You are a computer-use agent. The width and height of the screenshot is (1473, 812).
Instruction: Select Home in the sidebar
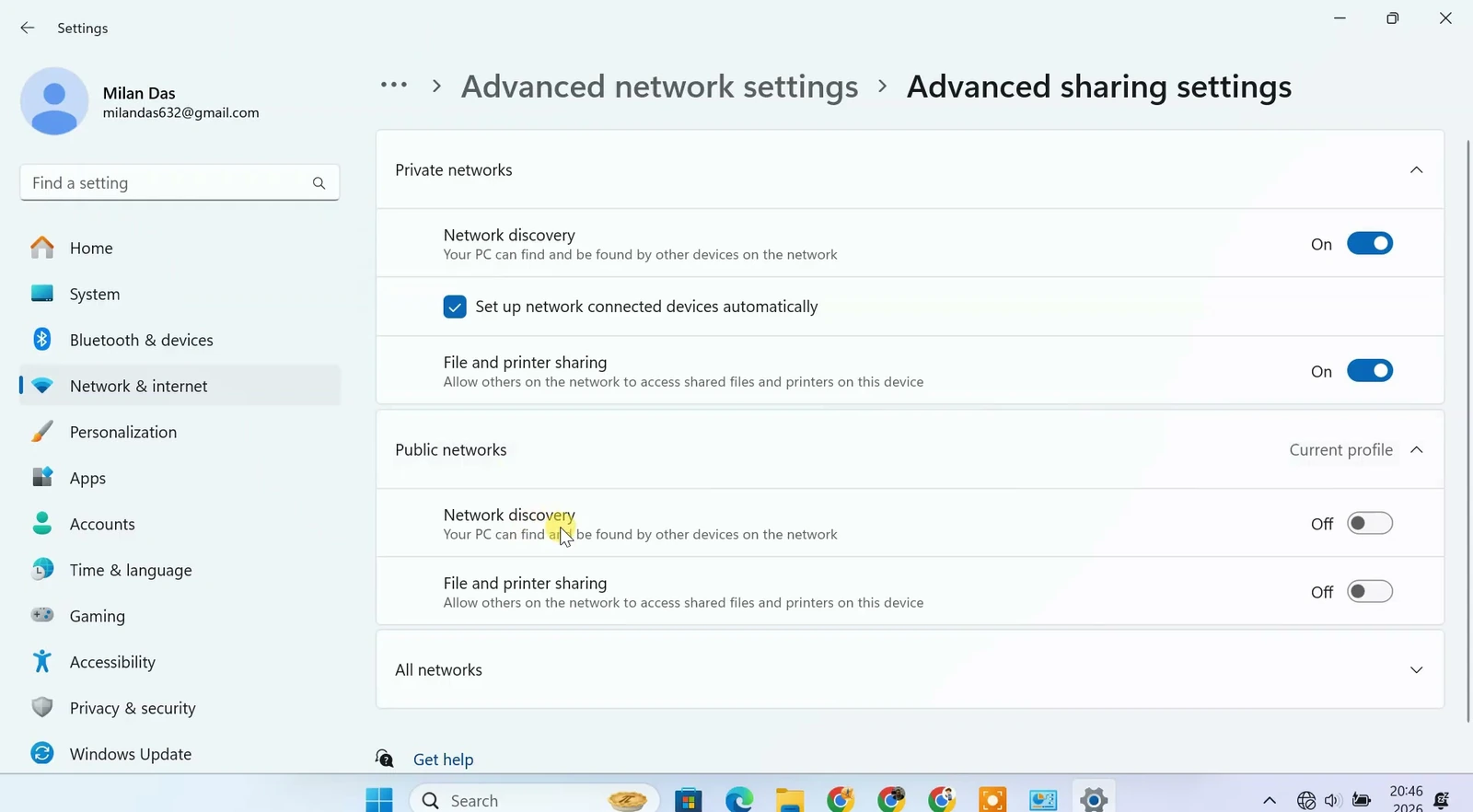click(180, 248)
